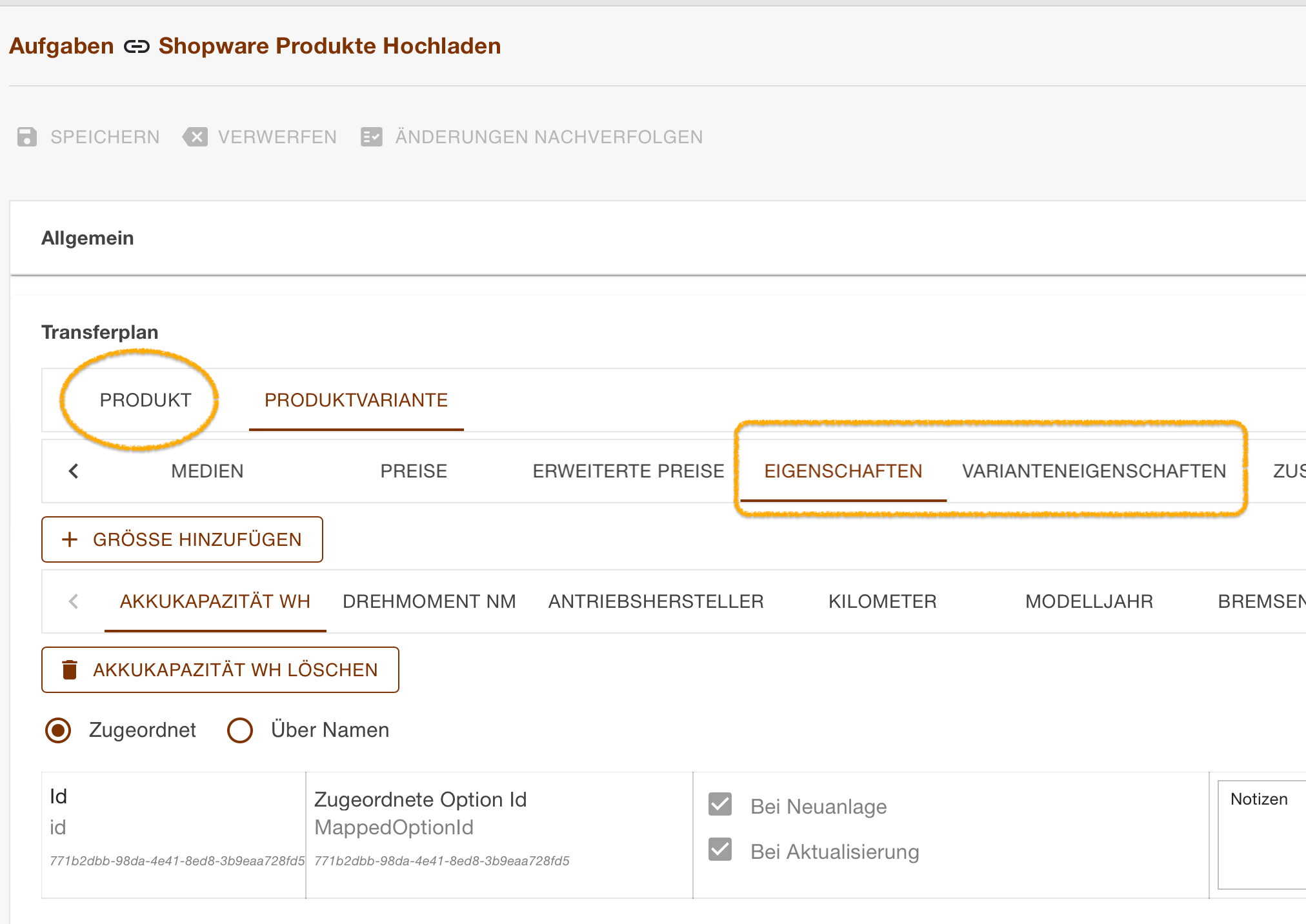Select the Zugeordnet radio button
The width and height of the screenshot is (1306, 924).
point(58,730)
